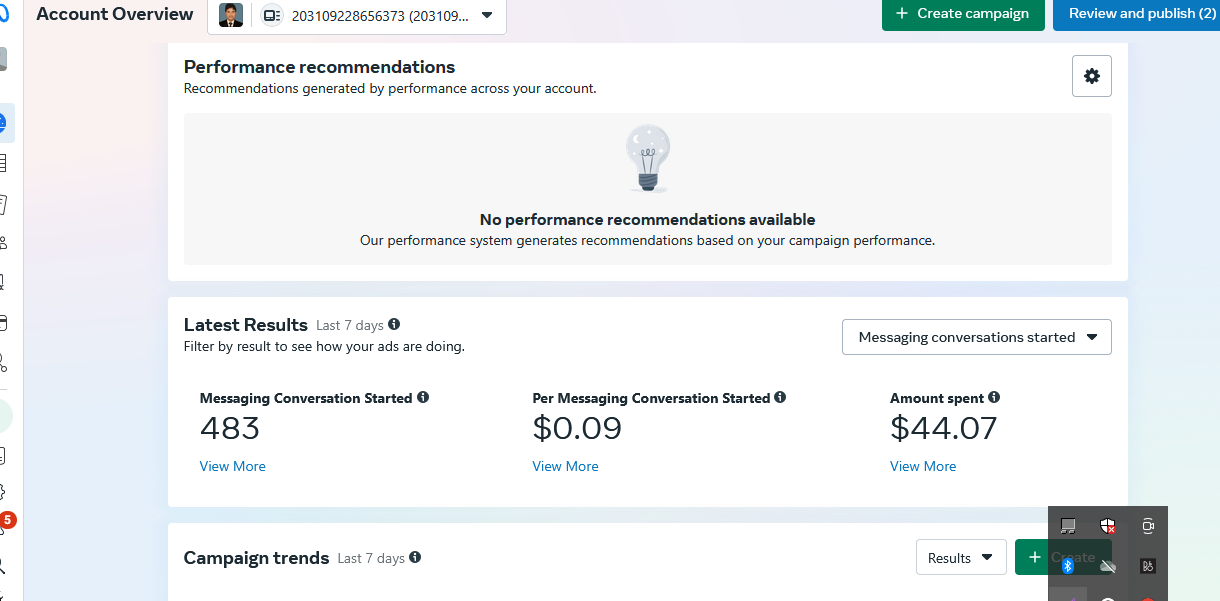Click info icon beside Latest Results period
This screenshot has width=1220, height=601.
(394, 324)
